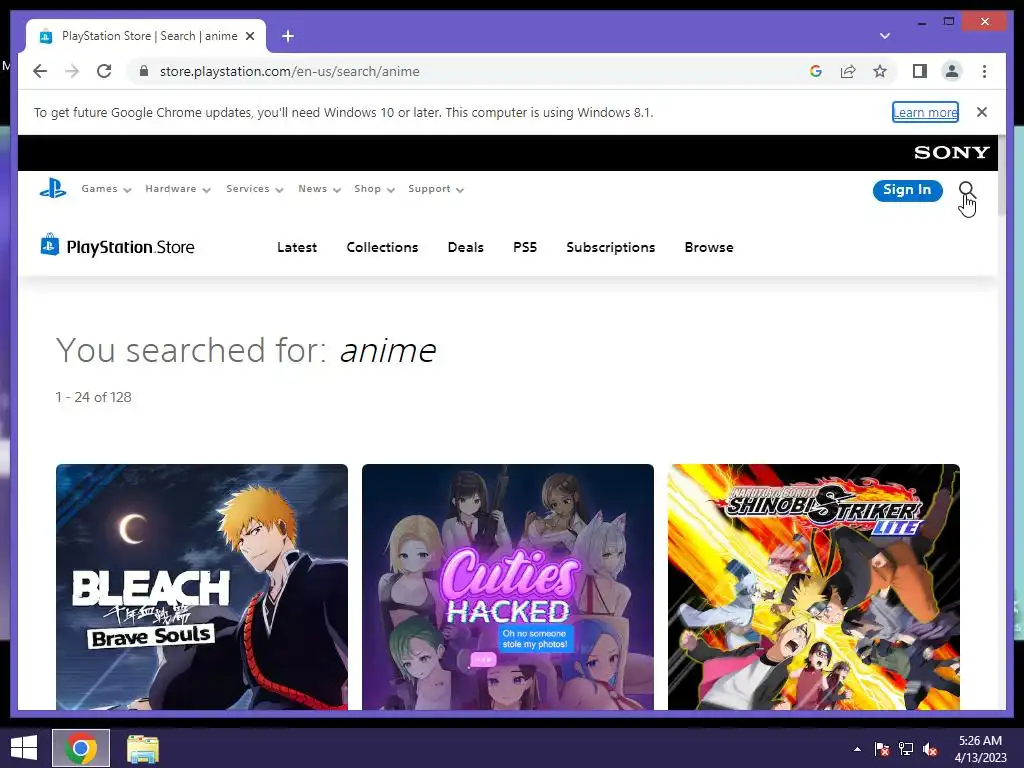Expand the Hardware dropdown menu
Image resolution: width=1024 pixels, height=768 pixels.
point(178,189)
